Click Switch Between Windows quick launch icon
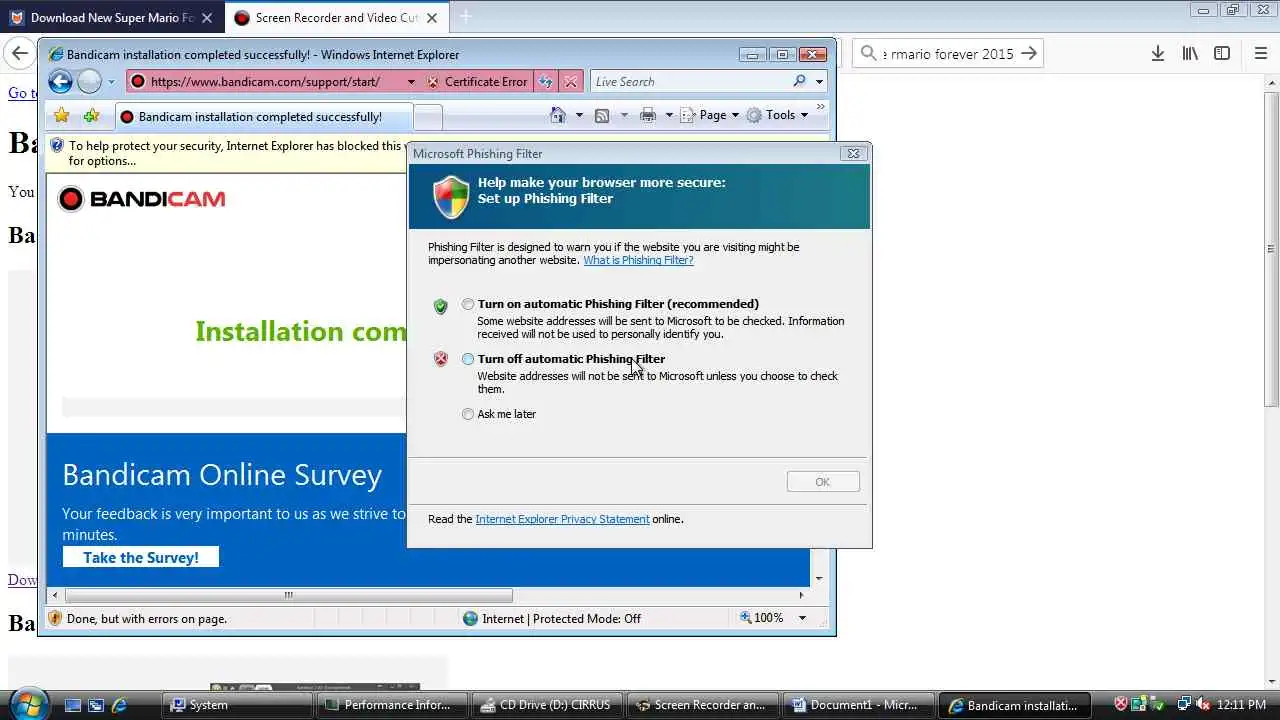The height and width of the screenshot is (720, 1280). (x=96, y=705)
